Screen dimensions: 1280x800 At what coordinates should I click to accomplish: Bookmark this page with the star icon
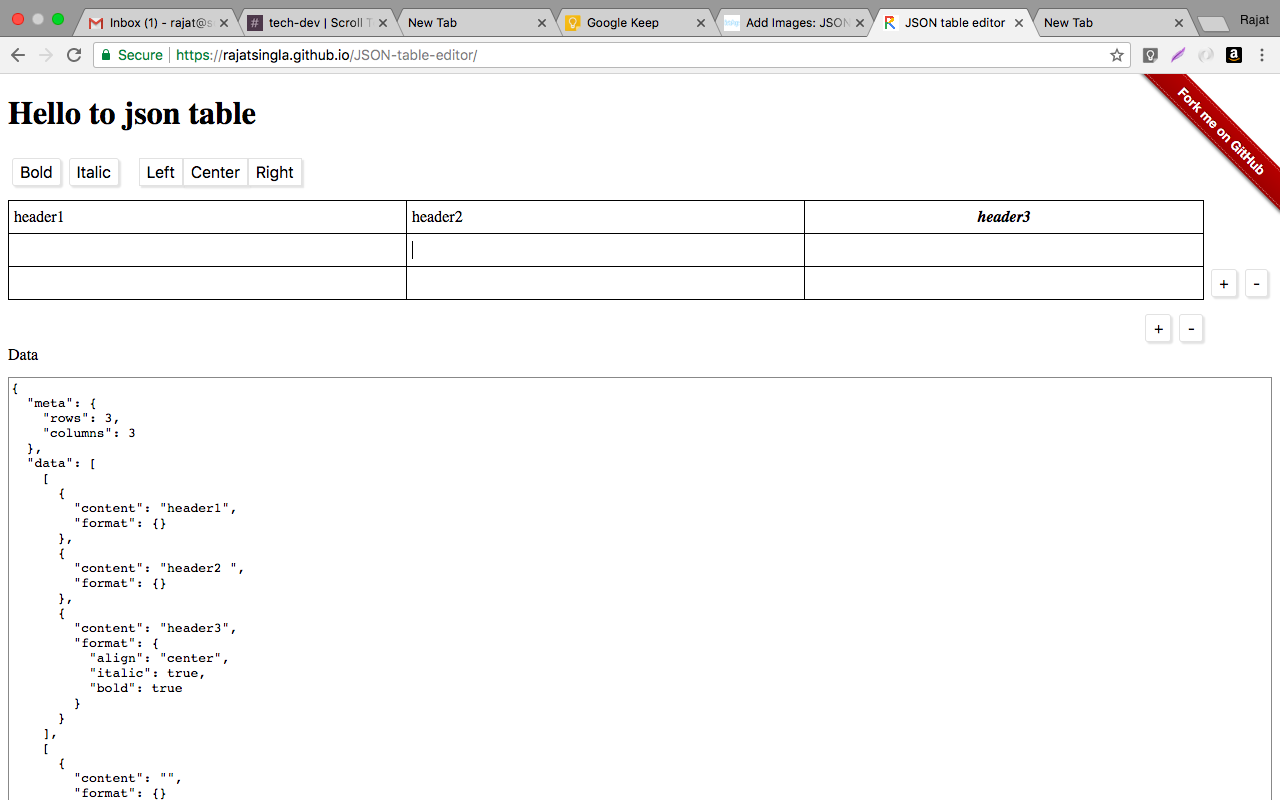point(1117,55)
